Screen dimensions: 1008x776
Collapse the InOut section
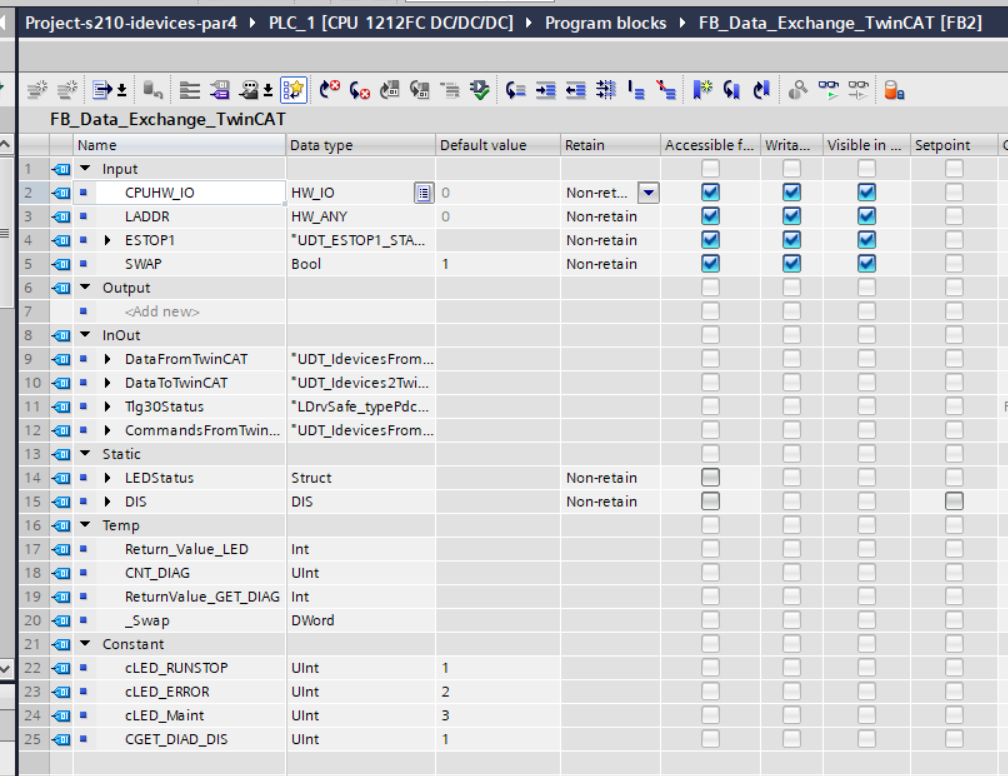tap(85, 335)
